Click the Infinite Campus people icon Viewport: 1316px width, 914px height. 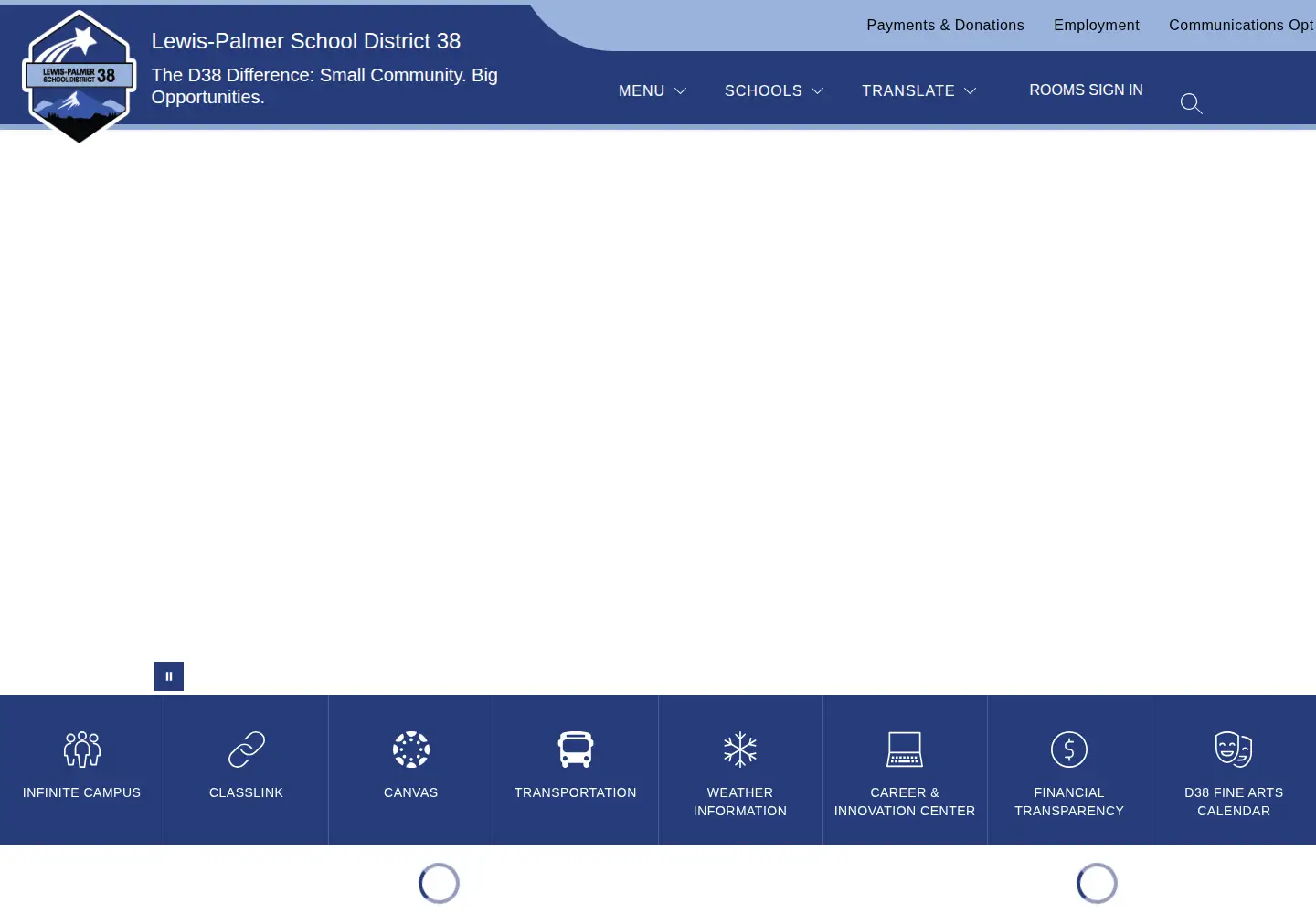(x=82, y=749)
